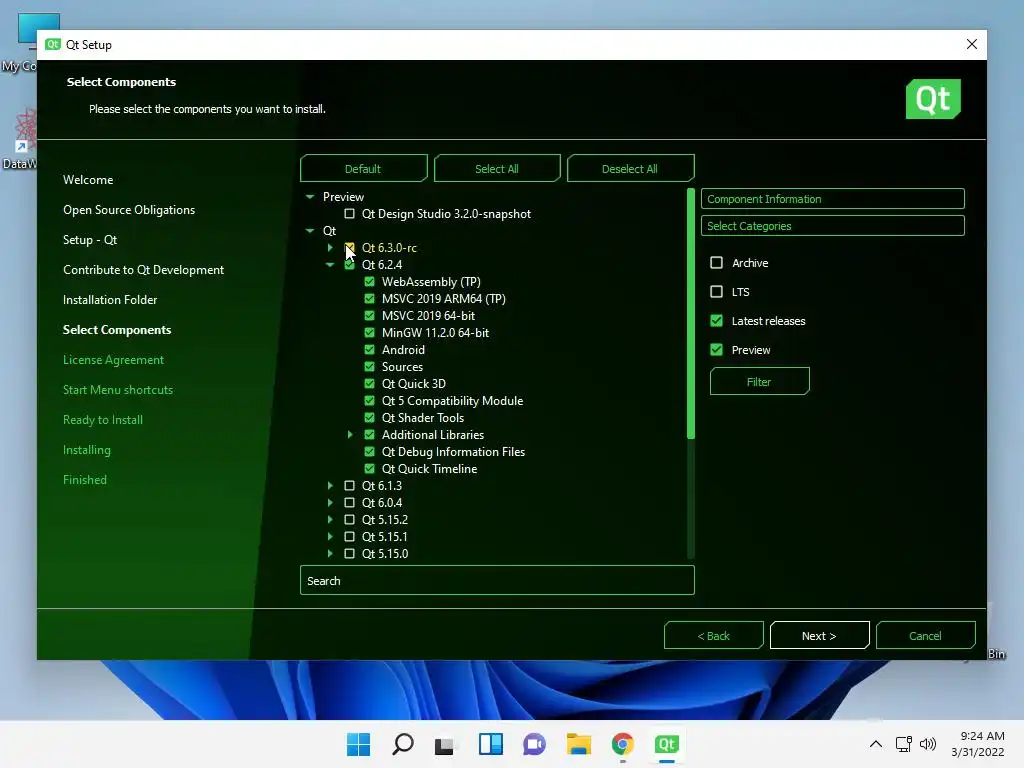Image resolution: width=1024 pixels, height=768 pixels.
Task: Expand the Qt 5.15.0 node
Action: tap(330, 553)
